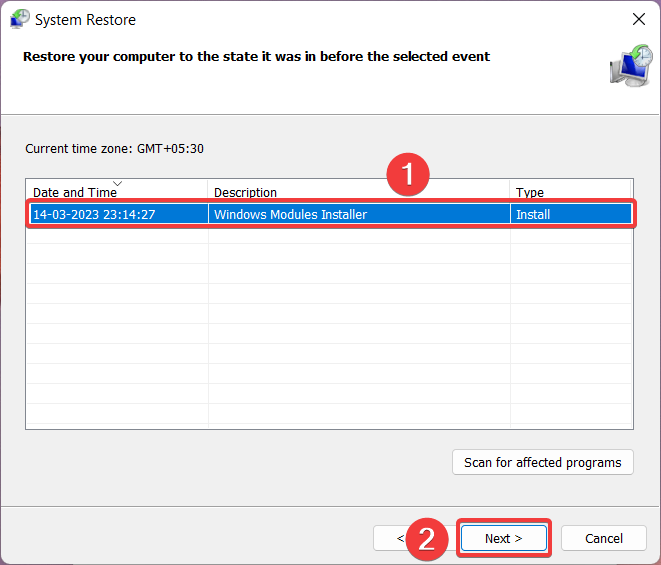Viewport: 661px width, 565px height.
Task: Click the System Restore monitor-and-clock graphic
Action: click(631, 65)
